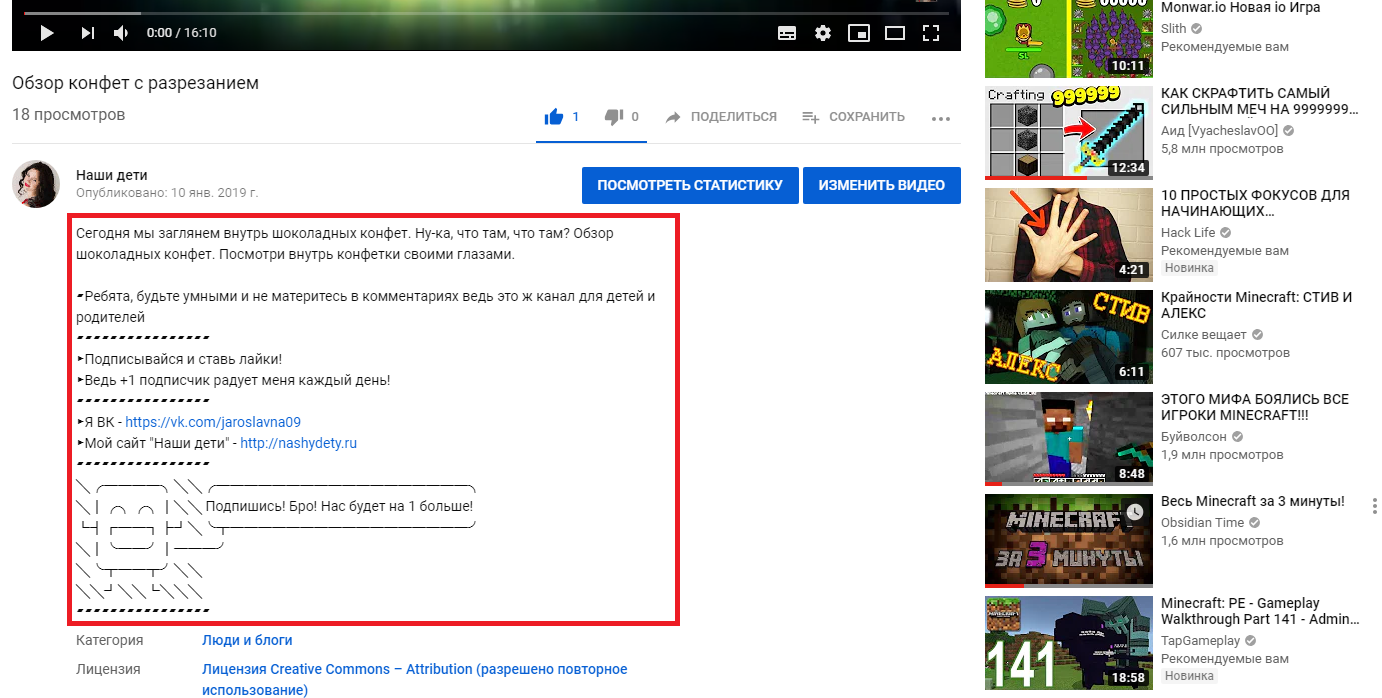The height and width of the screenshot is (698, 1382).
Task: Mute the video volume
Action: pos(121,33)
